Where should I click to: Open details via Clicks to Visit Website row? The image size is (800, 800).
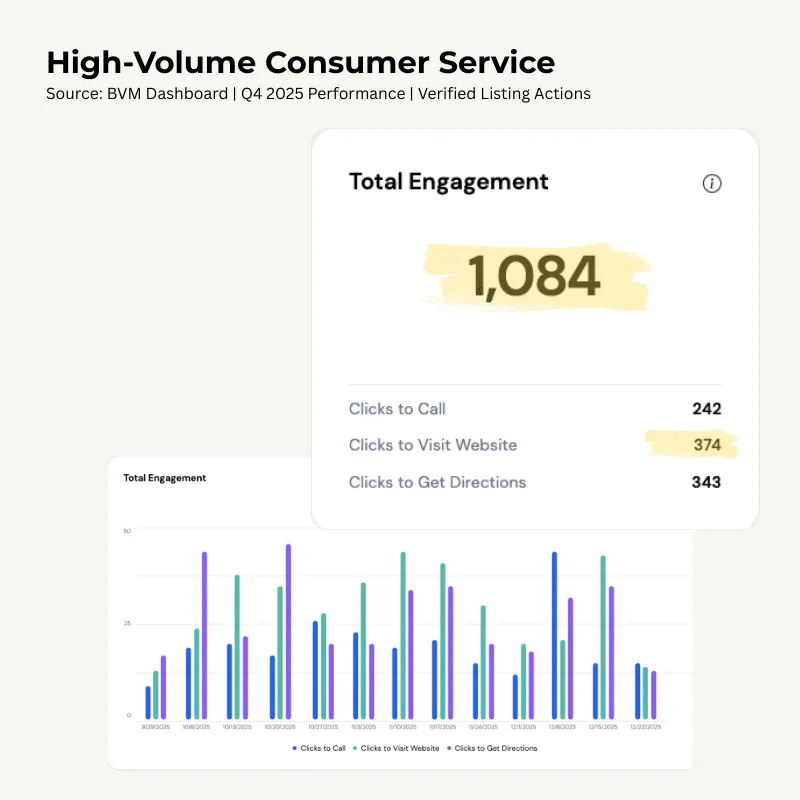432,445
